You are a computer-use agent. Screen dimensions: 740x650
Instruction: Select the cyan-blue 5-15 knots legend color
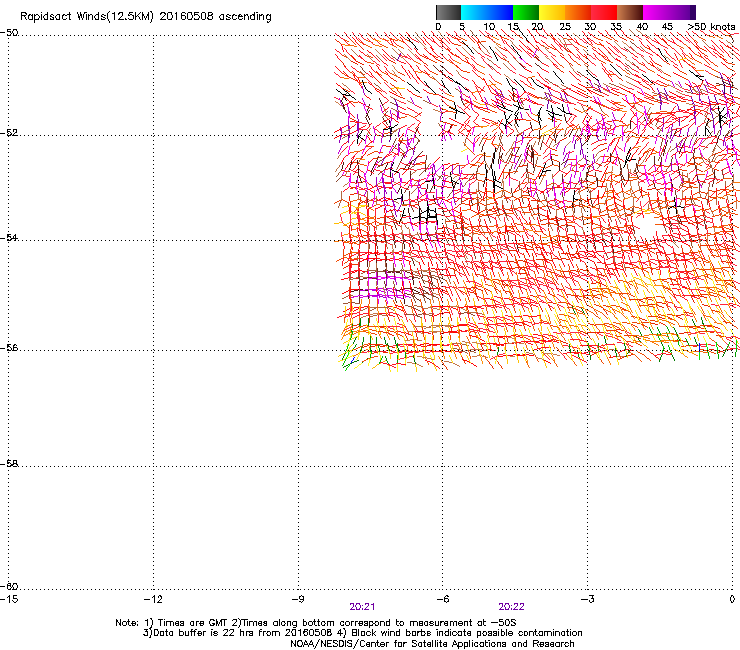click(487, 12)
